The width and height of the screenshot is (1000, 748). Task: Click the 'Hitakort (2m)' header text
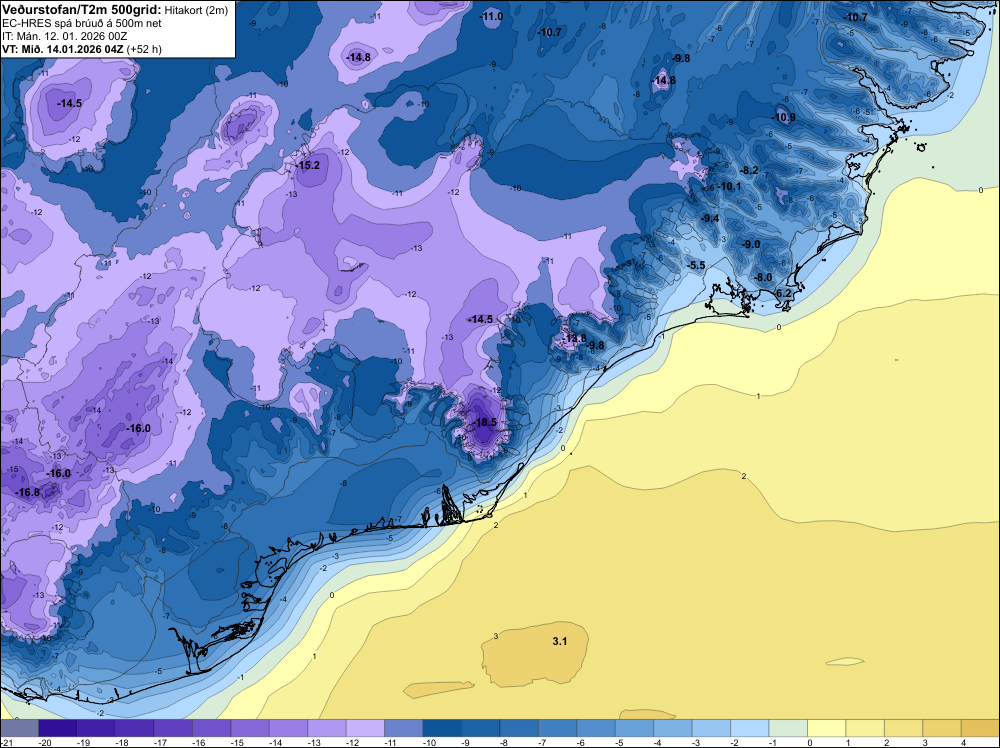[196, 9]
